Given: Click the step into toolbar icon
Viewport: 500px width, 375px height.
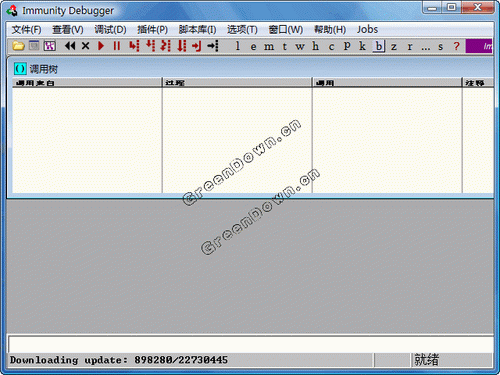Looking at the screenshot, I should point(134,46).
